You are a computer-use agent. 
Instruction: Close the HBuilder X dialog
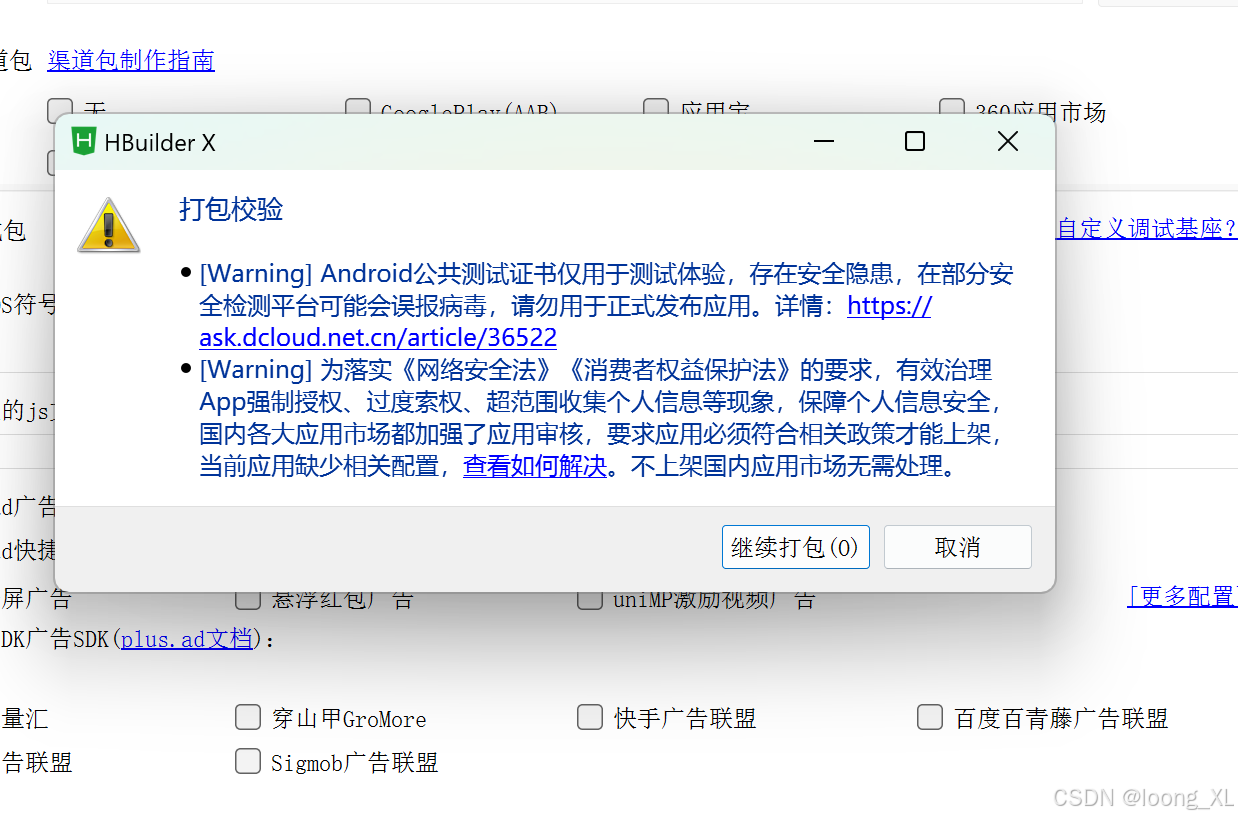(x=1008, y=142)
